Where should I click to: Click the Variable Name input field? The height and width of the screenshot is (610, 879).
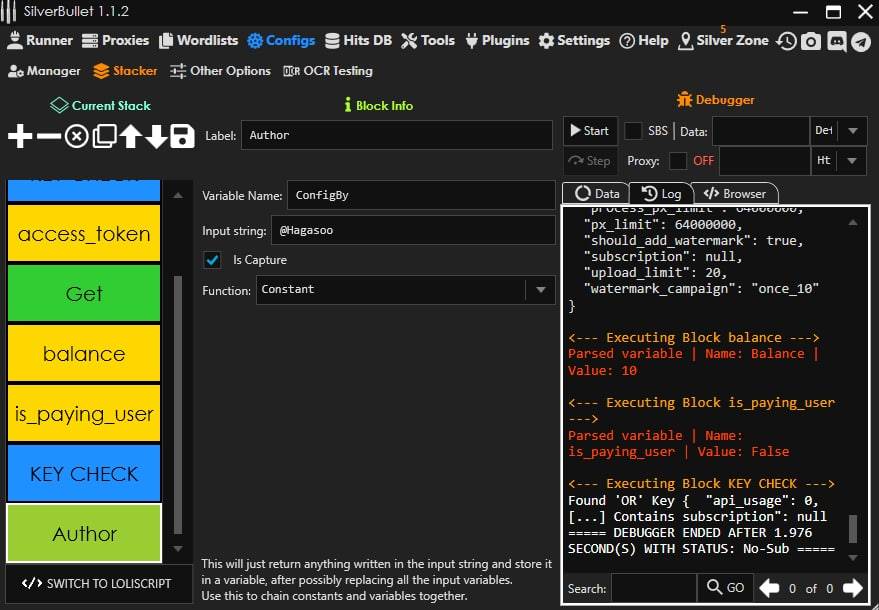(420, 196)
